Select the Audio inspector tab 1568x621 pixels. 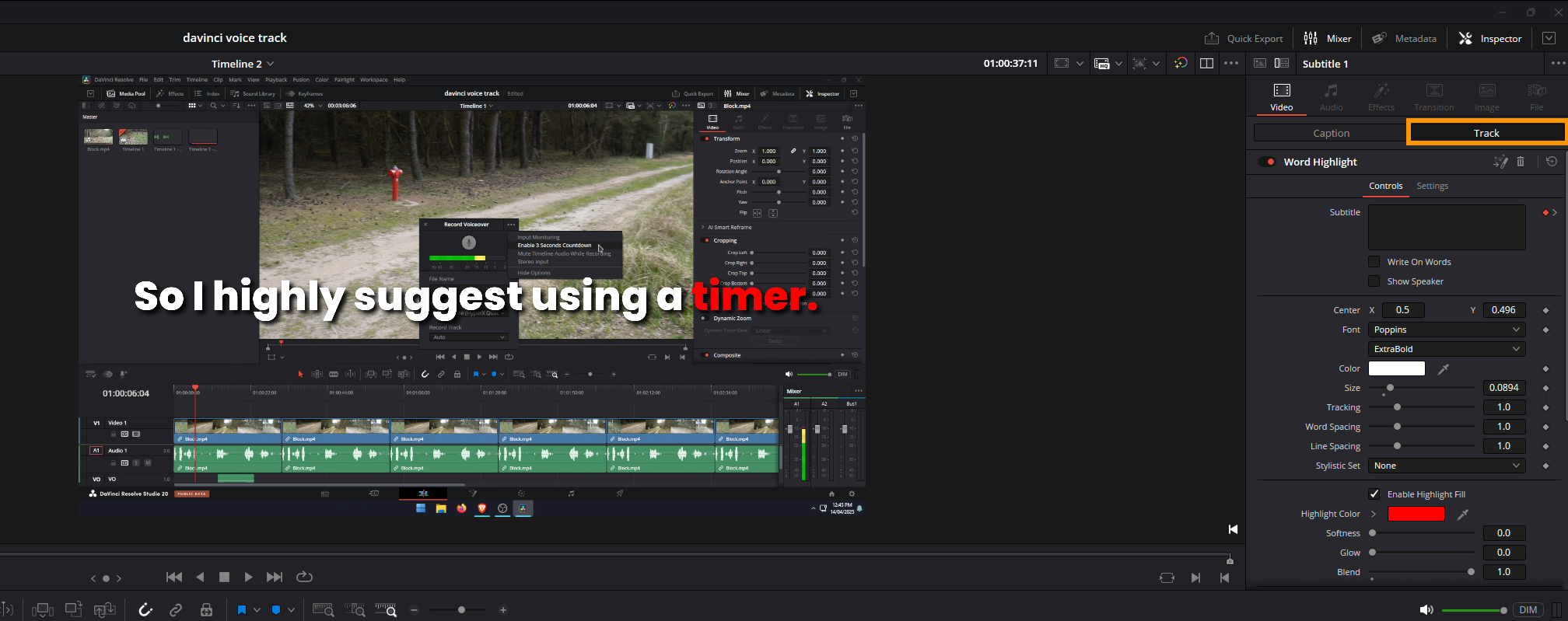click(1331, 98)
